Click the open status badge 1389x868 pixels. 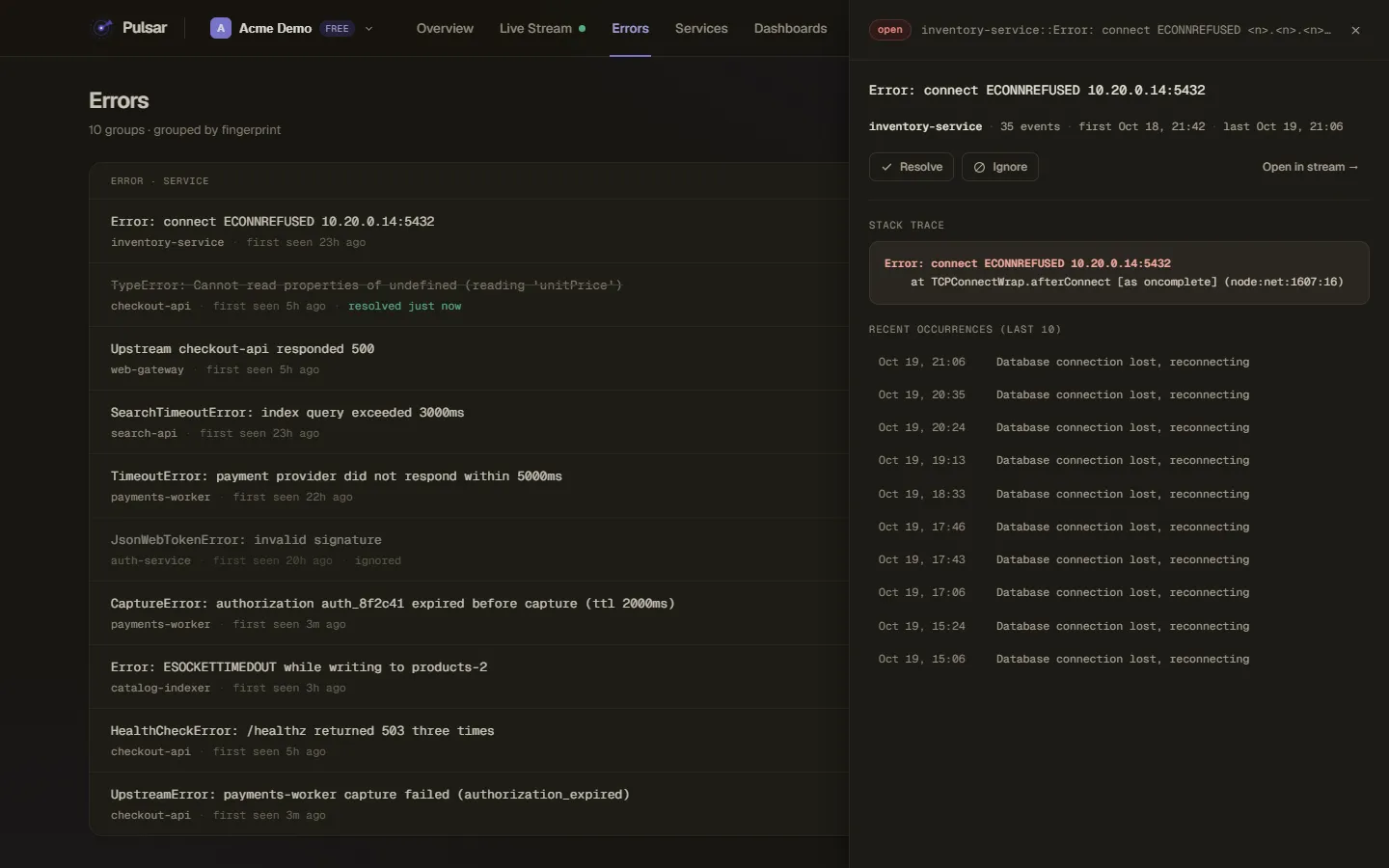click(889, 30)
